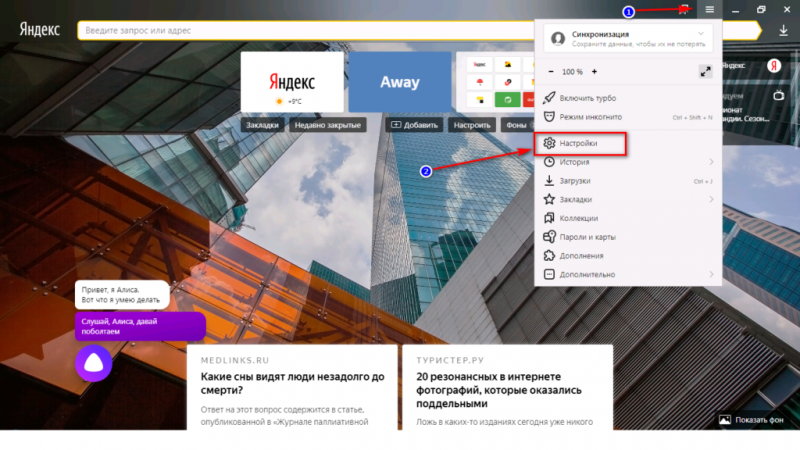The width and height of the screenshot is (800, 450).
Task: Click Показать фон at bottom right
Action: 751,420
